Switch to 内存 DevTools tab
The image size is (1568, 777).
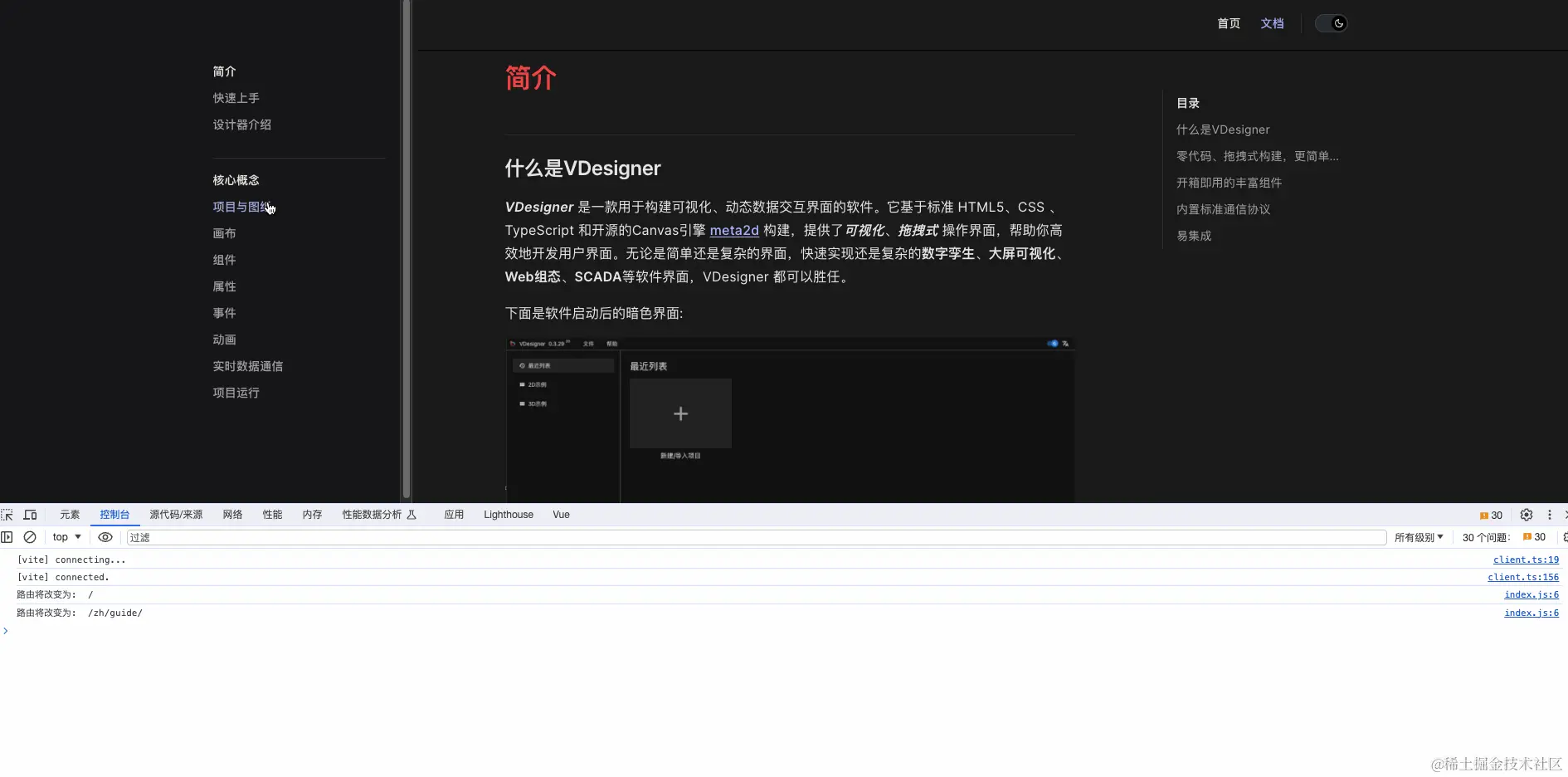tap(312, 515)
